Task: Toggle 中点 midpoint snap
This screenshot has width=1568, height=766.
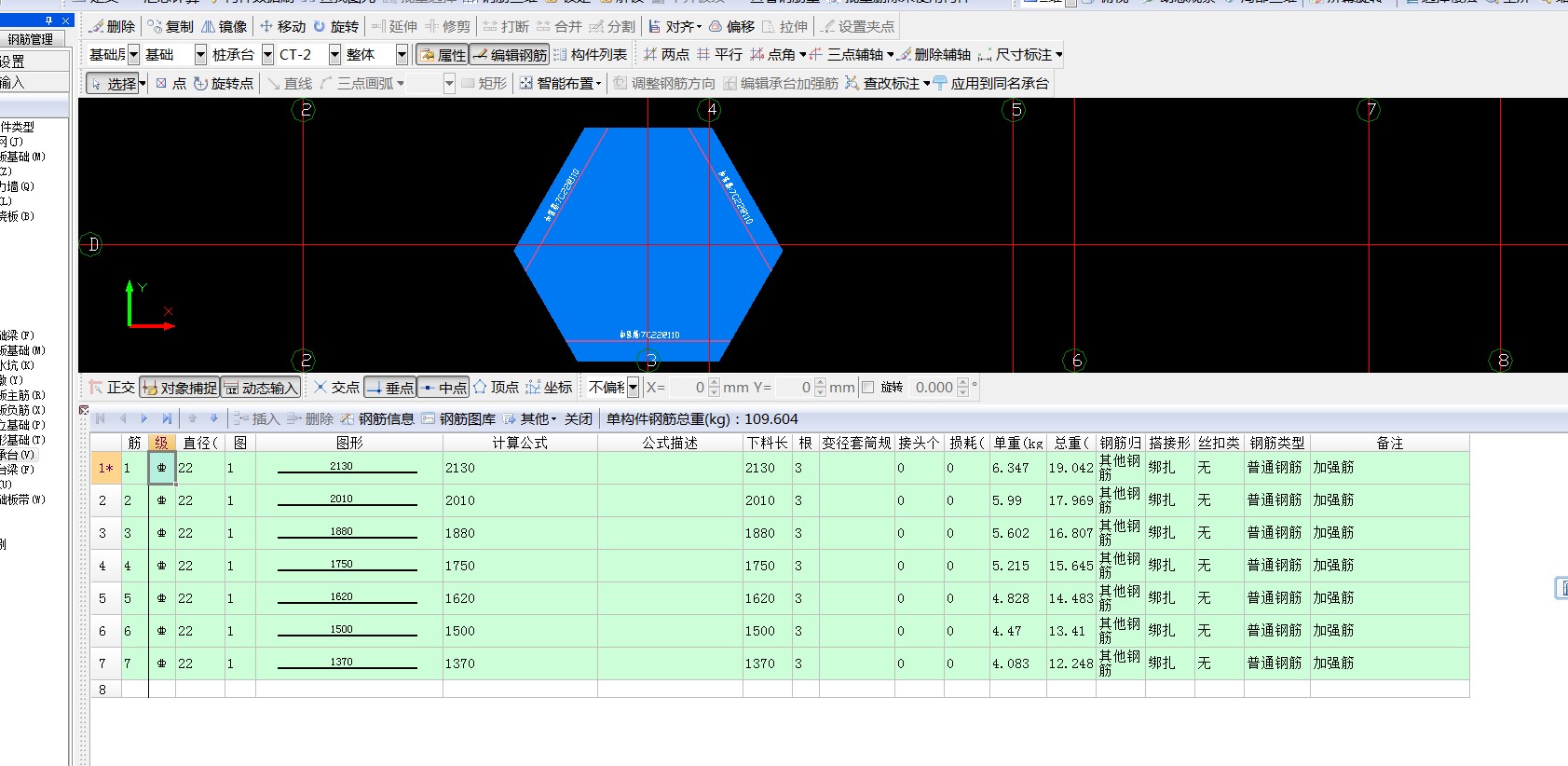Action: [443, 387]
